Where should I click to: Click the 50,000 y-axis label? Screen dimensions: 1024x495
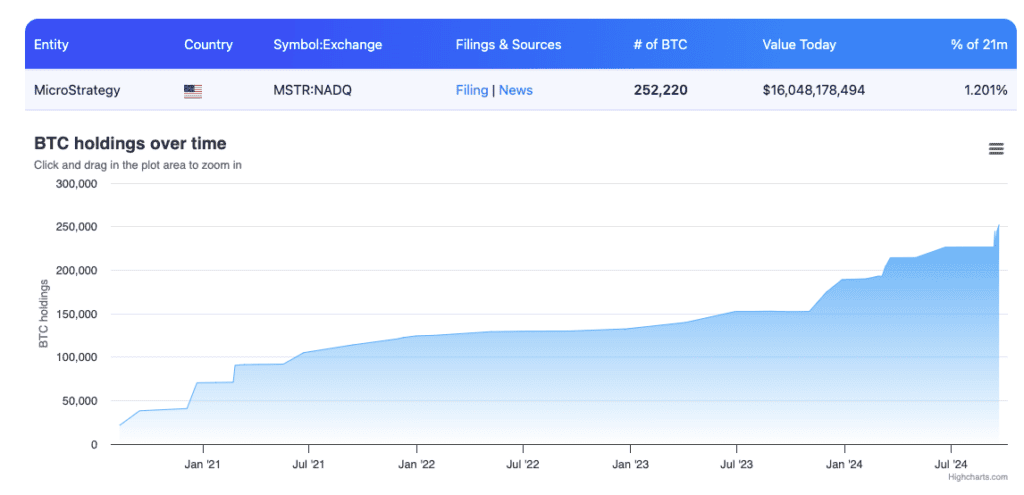click(79, 401)
